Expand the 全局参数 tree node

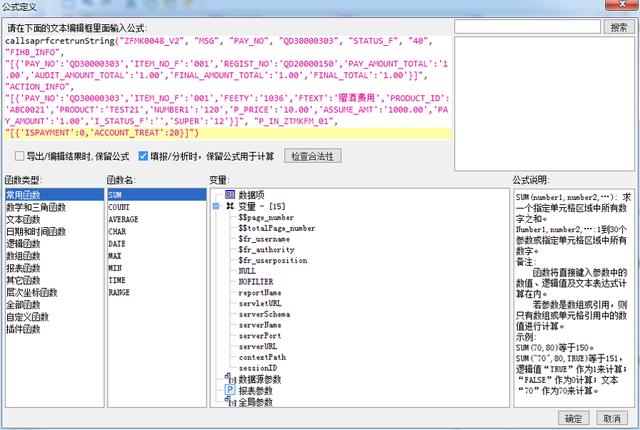pyautogui.click(x=226, y=398)
